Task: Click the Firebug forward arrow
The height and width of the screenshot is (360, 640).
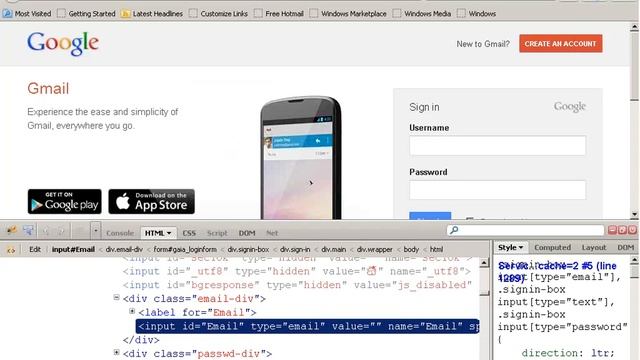Action: 61,231
